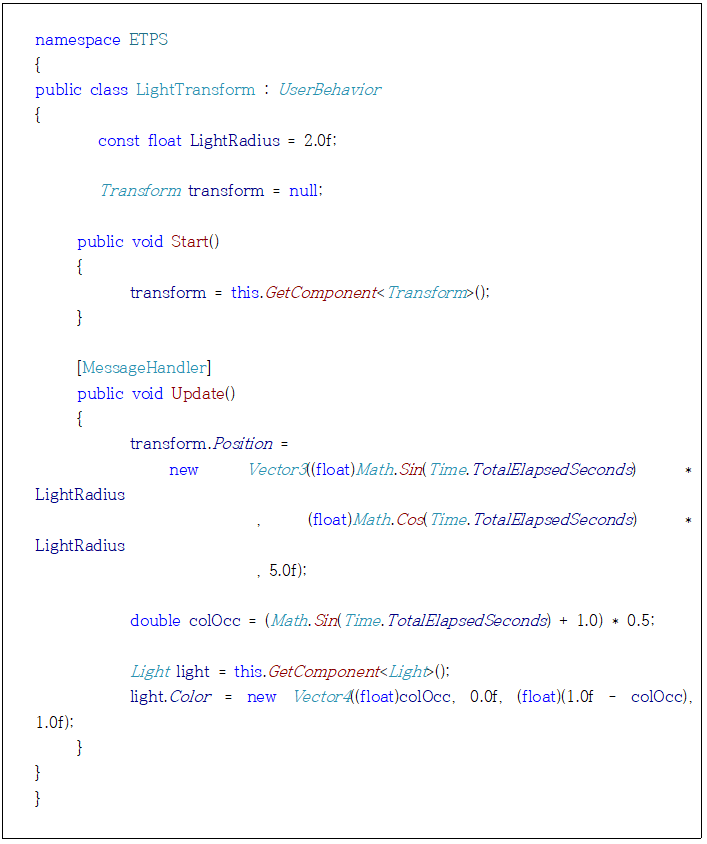Click the Position property of transform

(242, 444)
